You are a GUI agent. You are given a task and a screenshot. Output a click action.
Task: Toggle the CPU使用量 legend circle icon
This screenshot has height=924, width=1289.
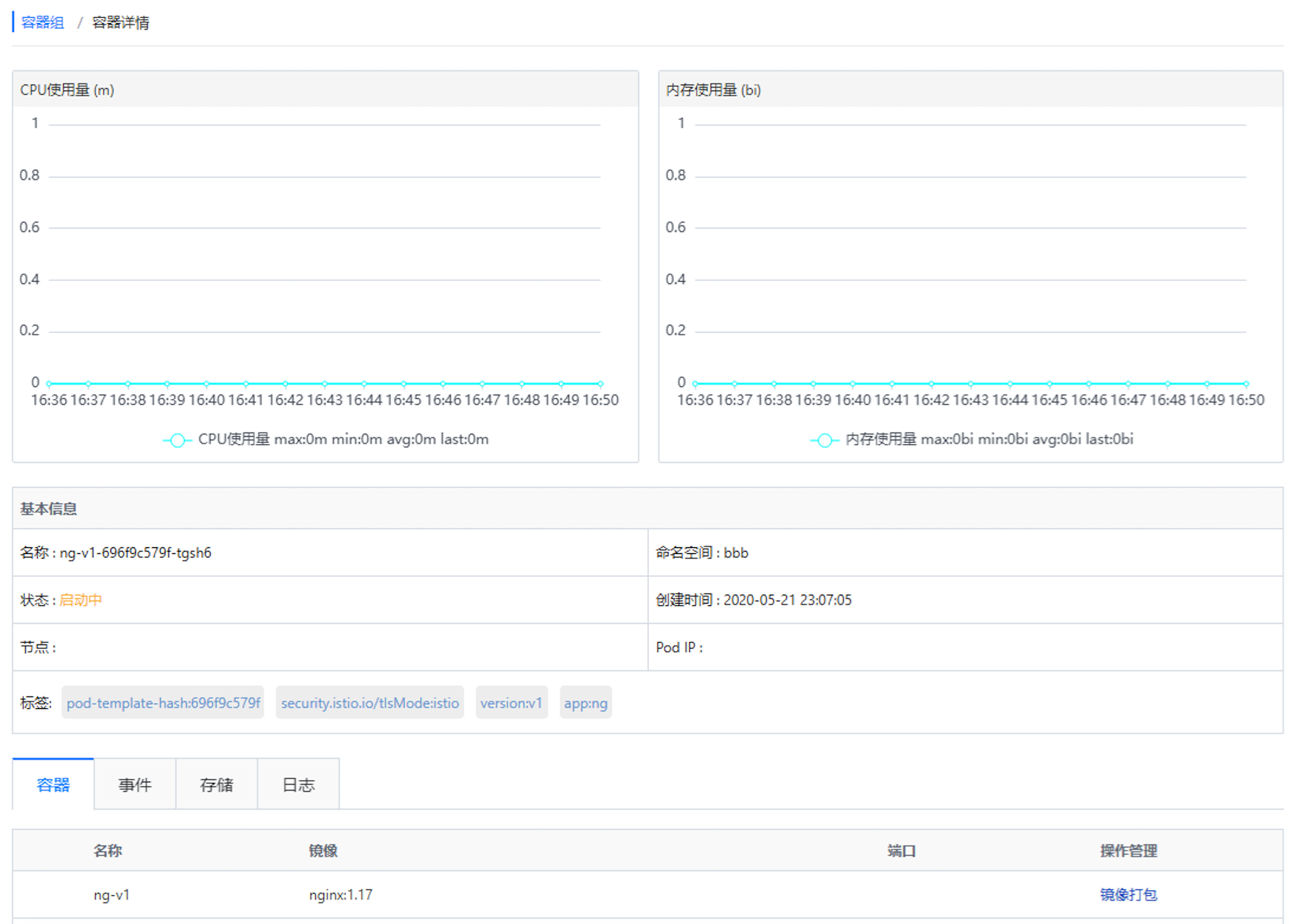(x=177, y=440)
